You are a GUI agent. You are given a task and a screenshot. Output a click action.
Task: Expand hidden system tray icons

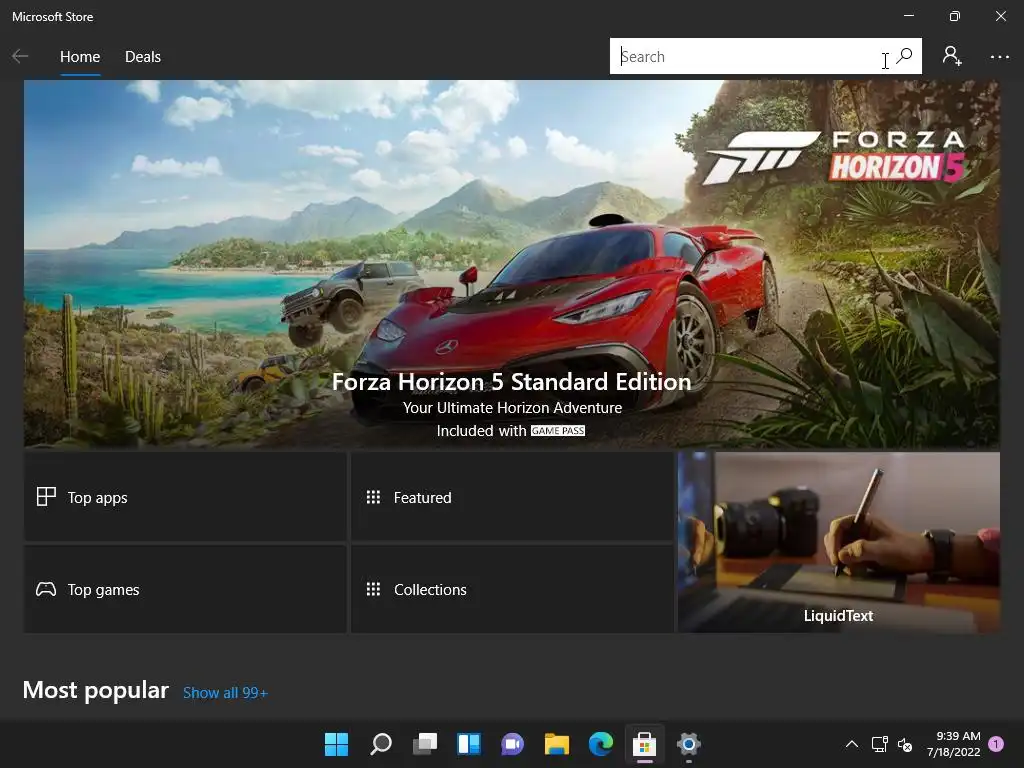pyautogui.click(x=852, y=744)
